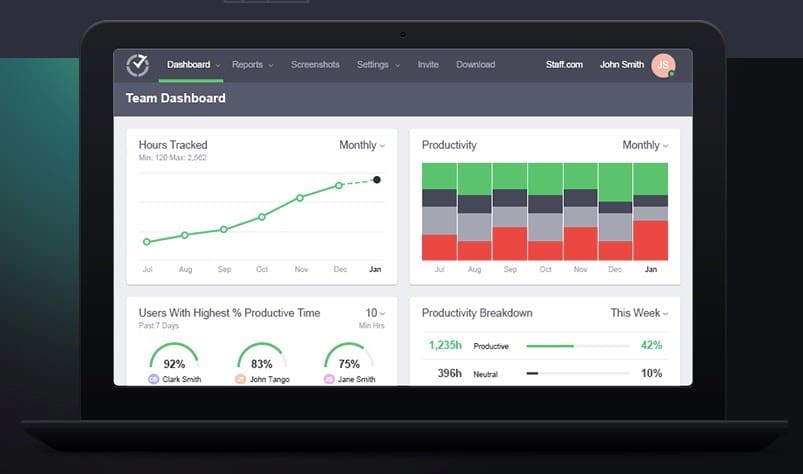Image resolution: width=803 pixels, height=474 pixels.
Task: Select the dark Jan data point
Action: [x=377, y=180]
